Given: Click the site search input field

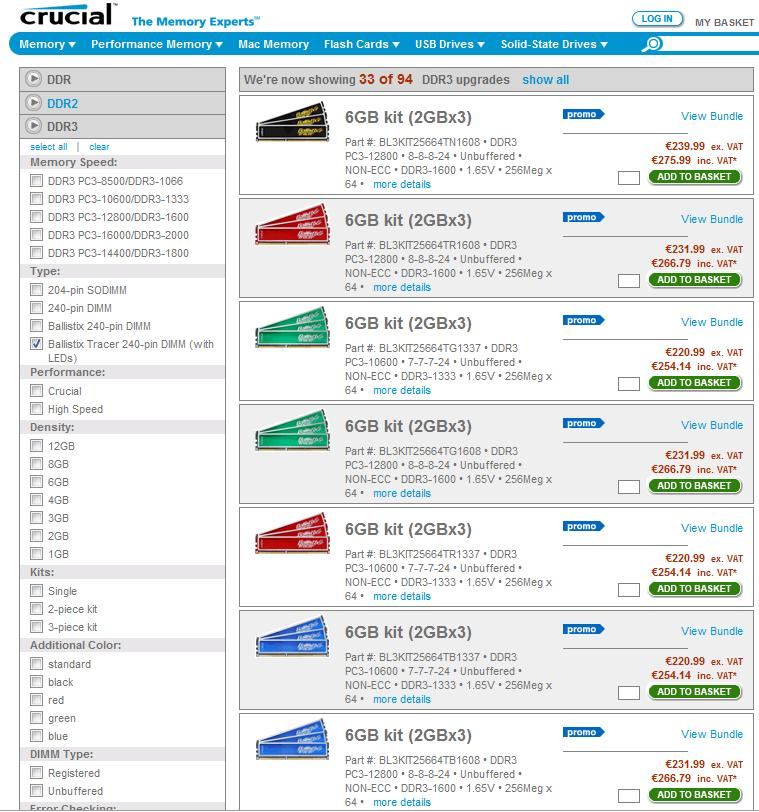Looking at the screenshot, I should [x=712, y=44].
